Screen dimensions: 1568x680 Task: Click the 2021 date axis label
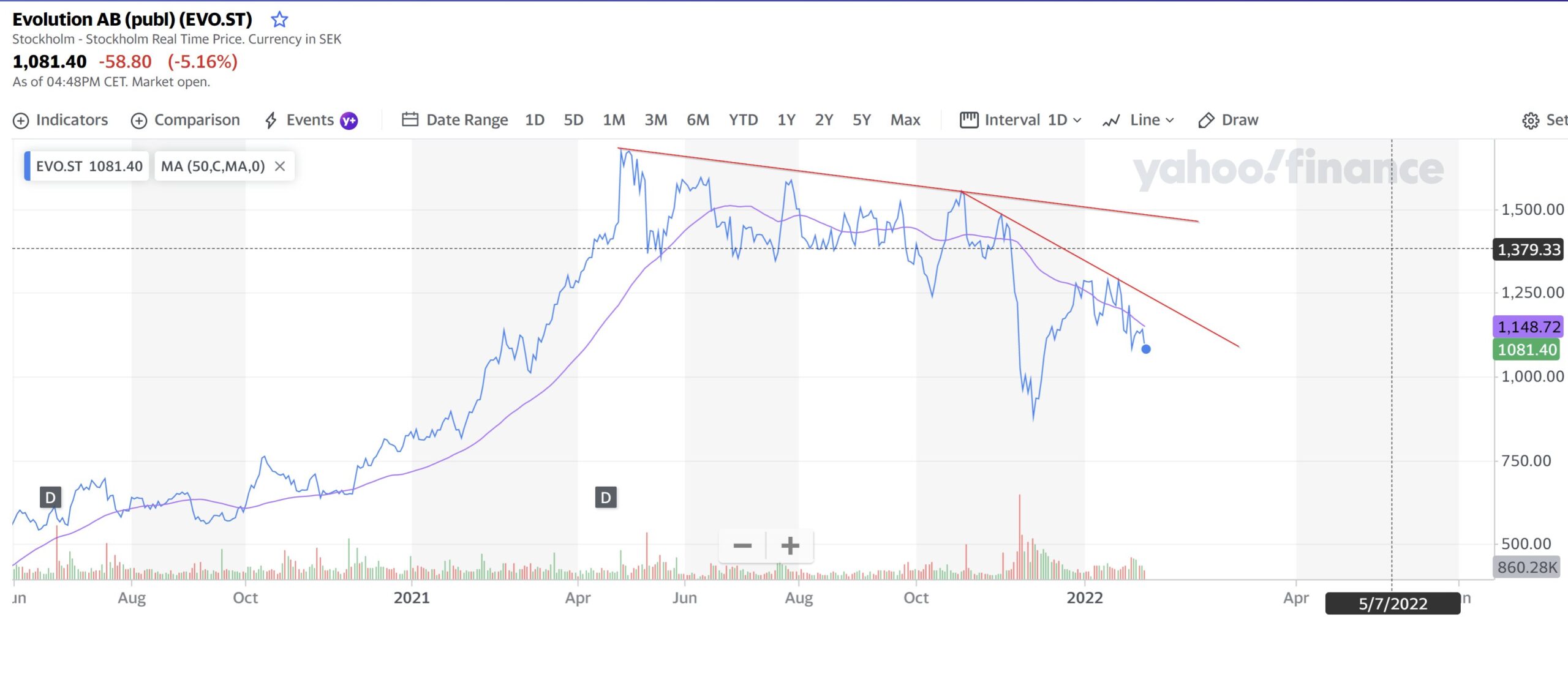(412, 598)
